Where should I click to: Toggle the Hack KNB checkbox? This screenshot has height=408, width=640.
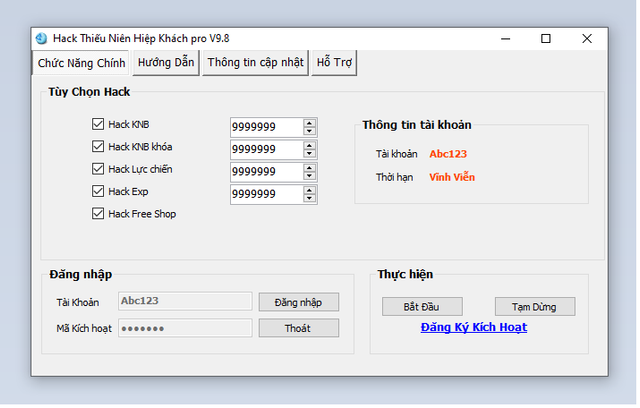(x=98, y=125)
